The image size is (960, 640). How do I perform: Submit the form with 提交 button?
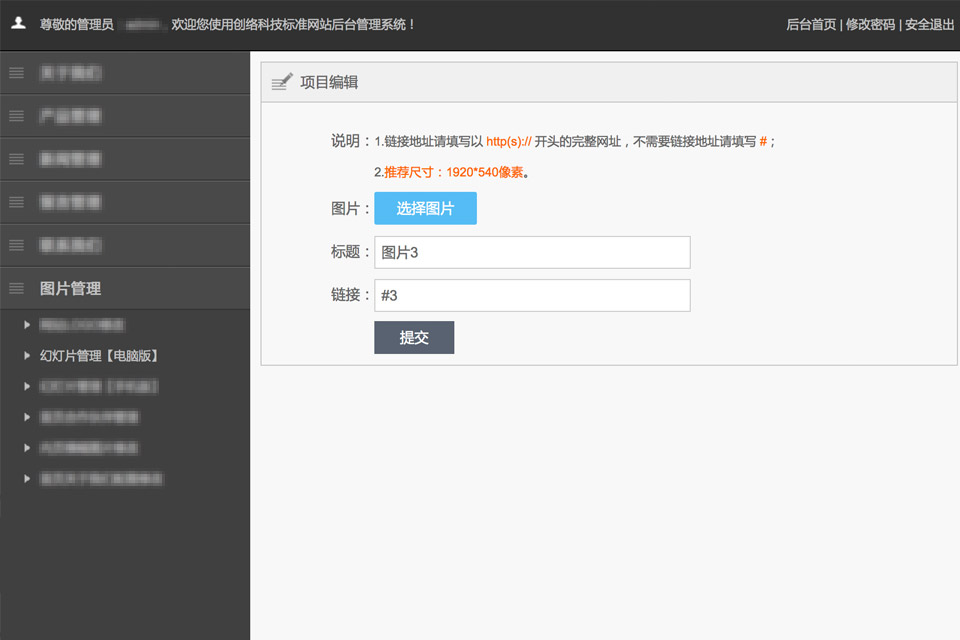pyautogui.click(x=414, y=337)
